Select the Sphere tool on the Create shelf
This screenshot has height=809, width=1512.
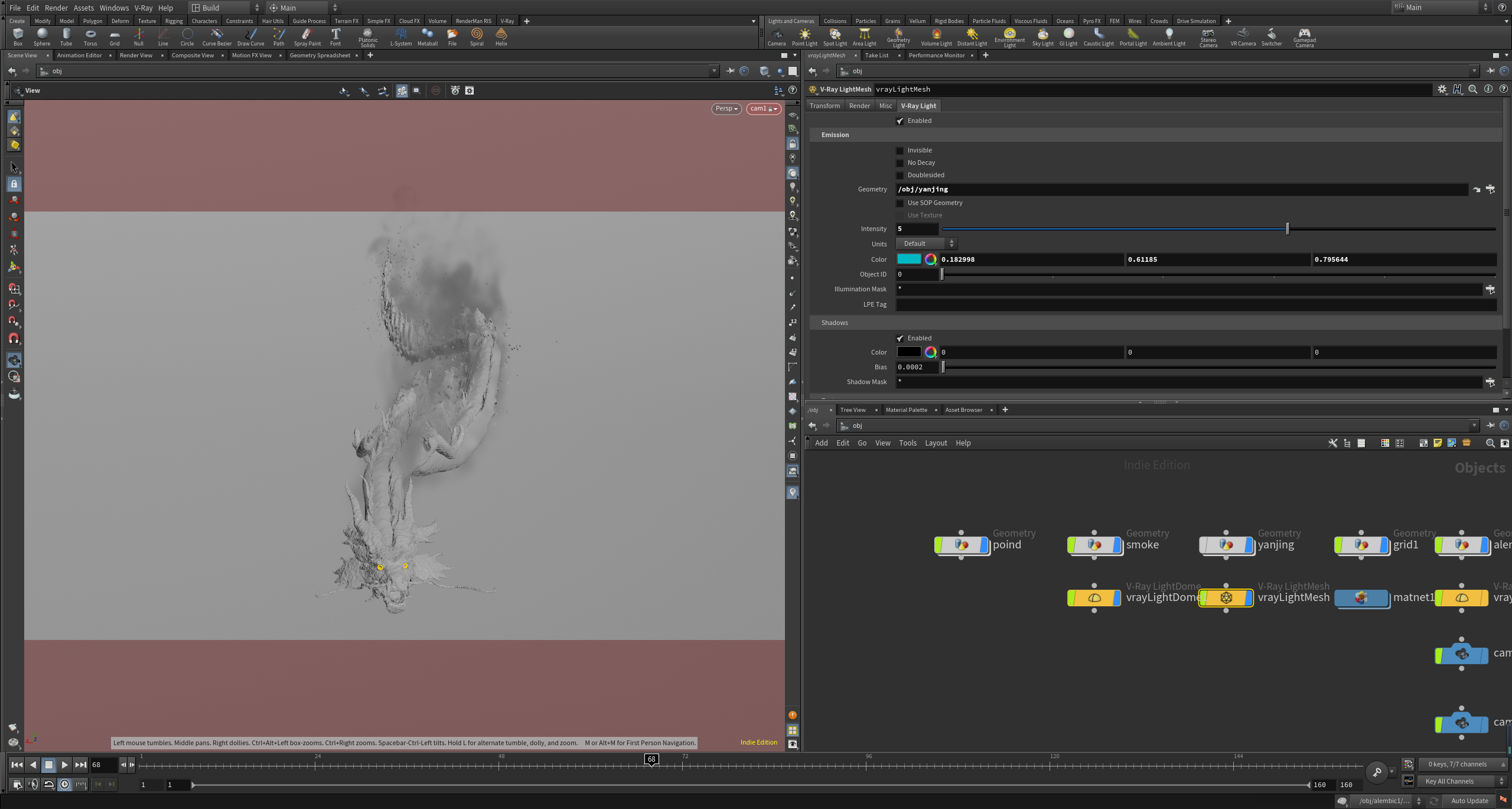tap(42, 37)
